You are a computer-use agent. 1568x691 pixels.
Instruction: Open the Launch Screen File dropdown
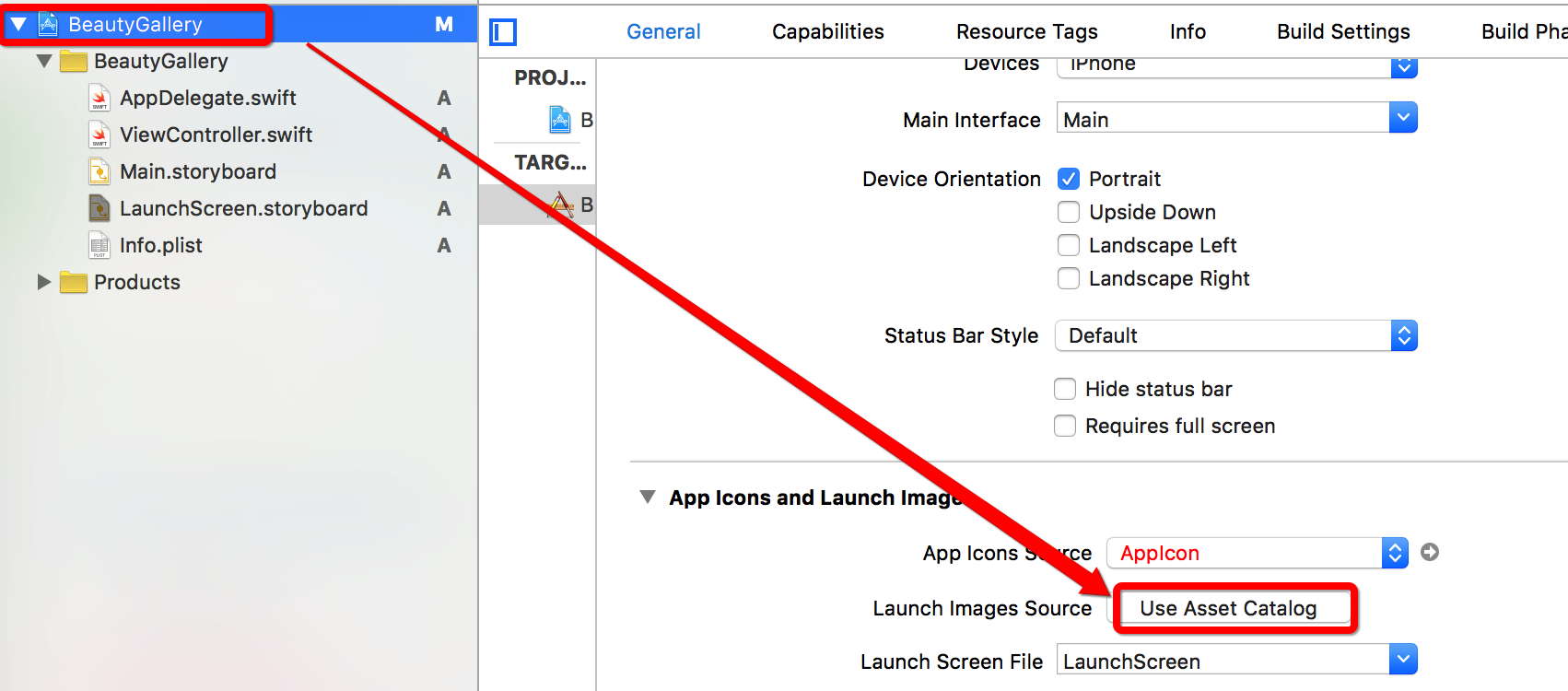[x=1236, y=660]
